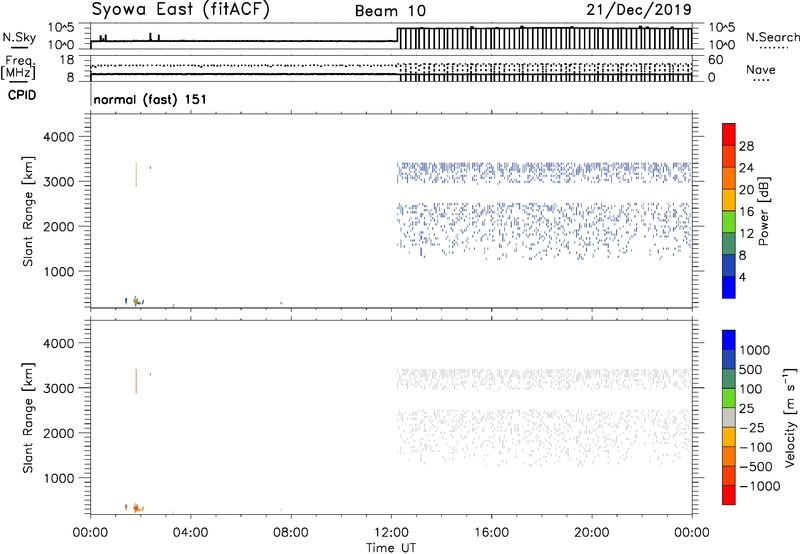Click the green 12-16 dB power colorbar segment

729,221
